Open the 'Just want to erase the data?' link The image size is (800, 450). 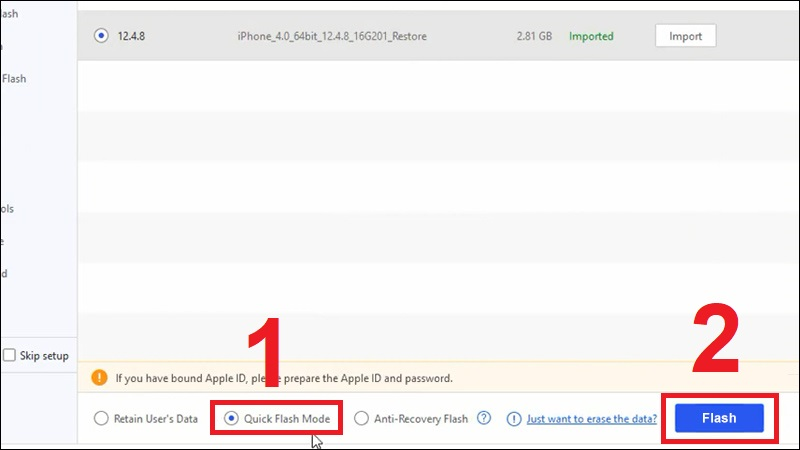tap(591, 419)
